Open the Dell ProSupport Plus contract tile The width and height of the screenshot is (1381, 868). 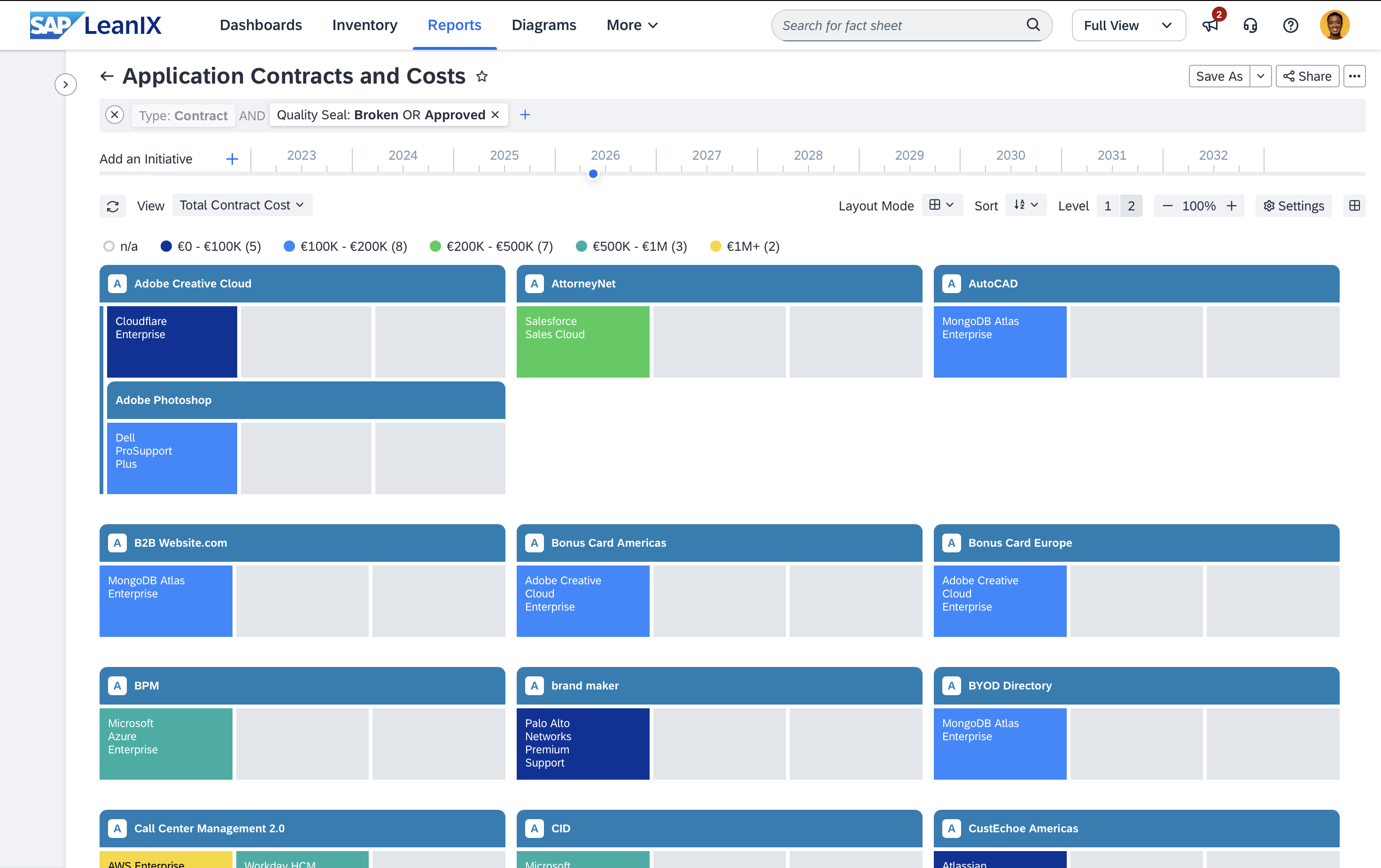[x=172, y=458]
